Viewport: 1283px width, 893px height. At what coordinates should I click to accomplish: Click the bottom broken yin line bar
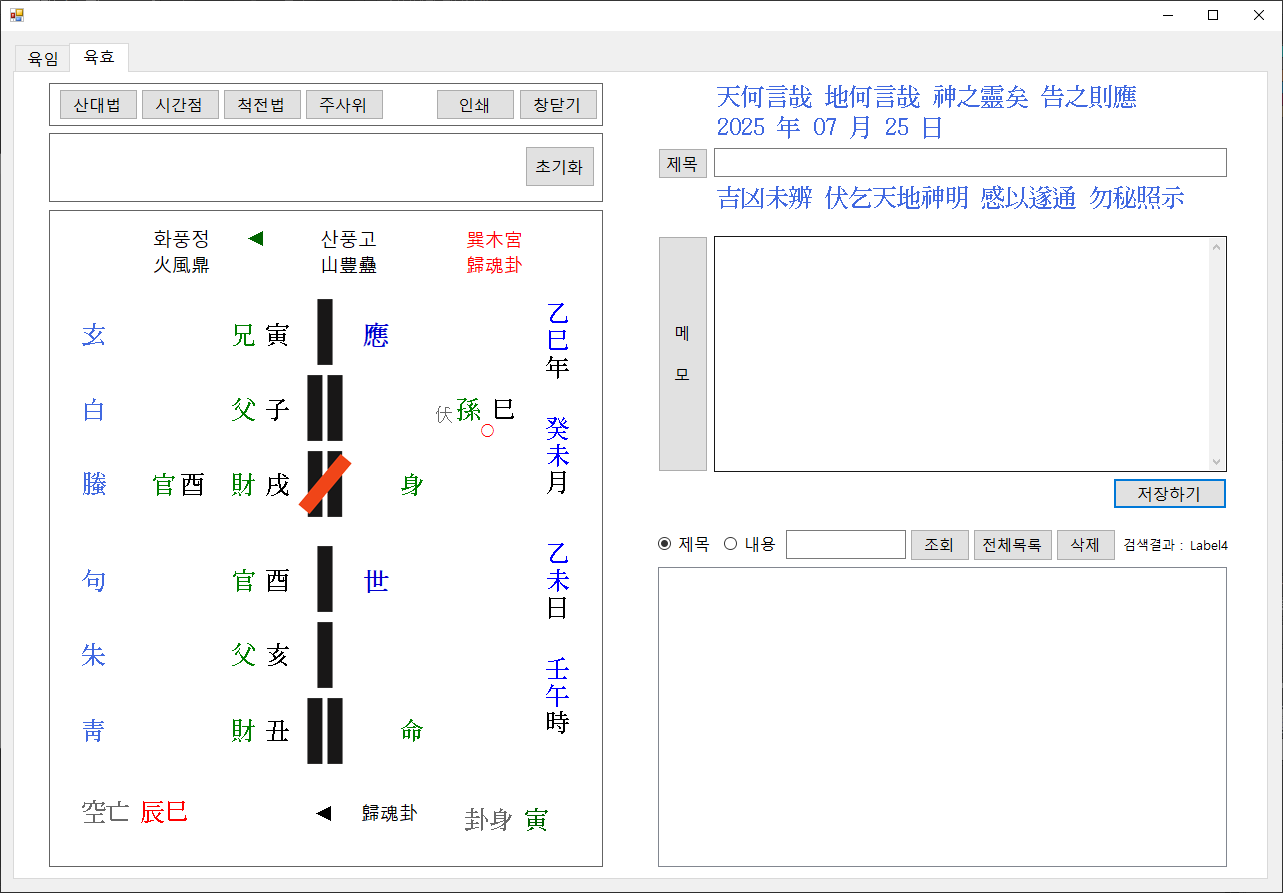(325, 731)
